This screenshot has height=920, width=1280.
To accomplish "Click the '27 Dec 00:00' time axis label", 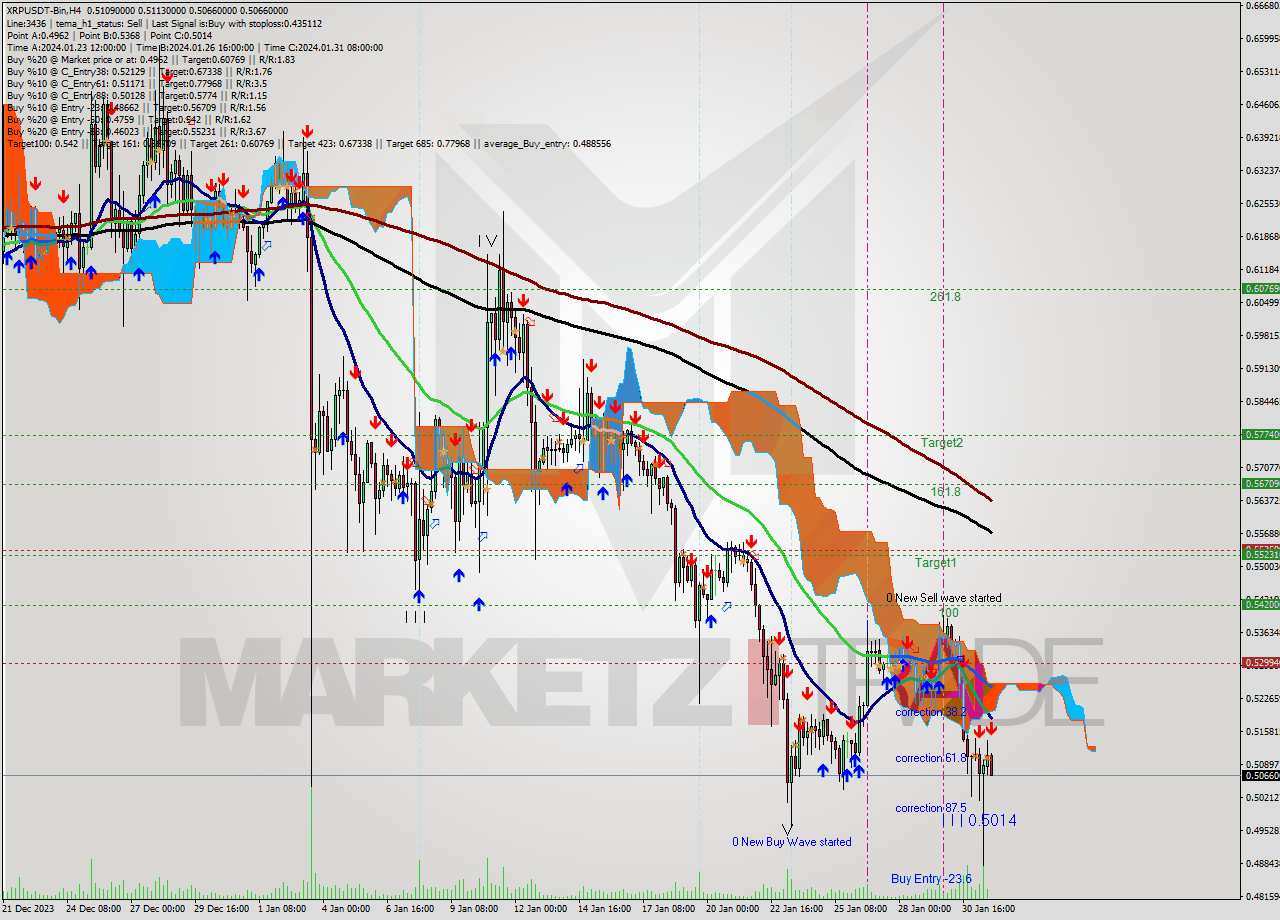I will coord(157,909).
